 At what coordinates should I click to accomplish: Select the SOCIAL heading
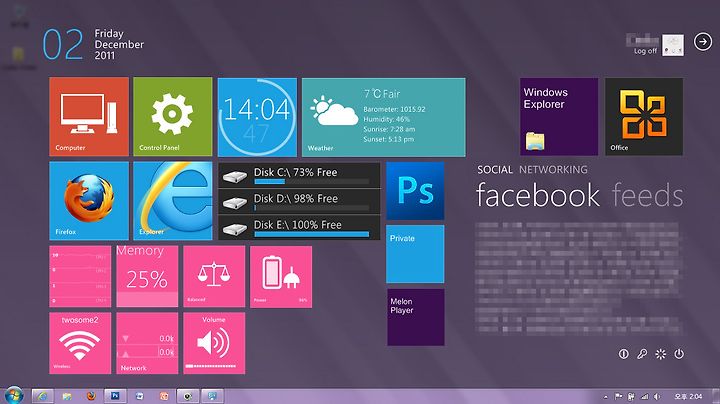point(495,170)
